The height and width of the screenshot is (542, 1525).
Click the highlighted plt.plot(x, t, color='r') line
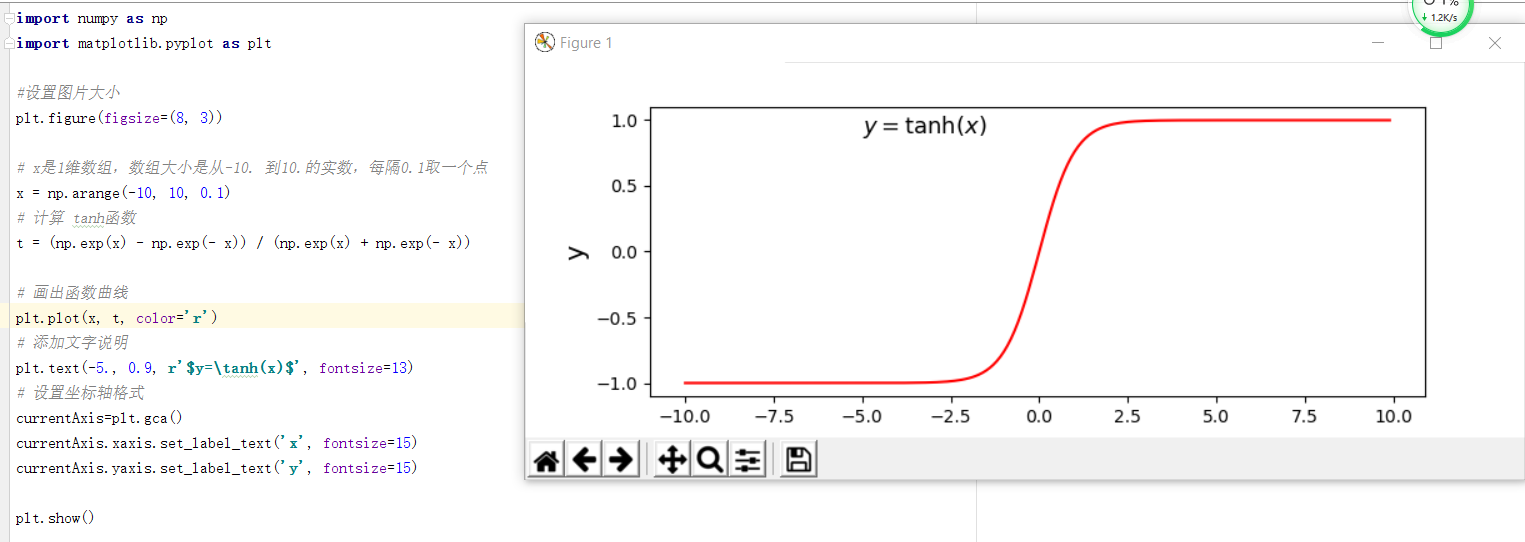click(117, 318)
